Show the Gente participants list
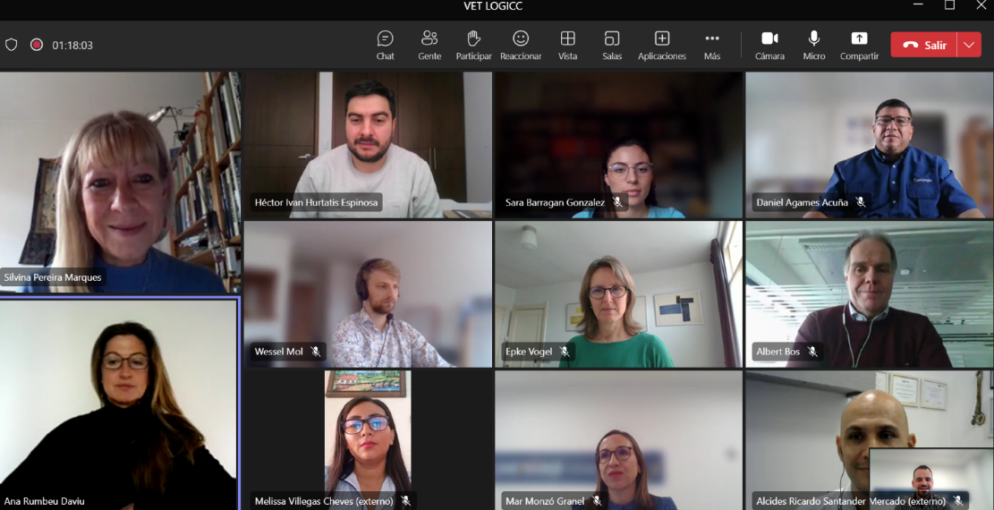 tap(429, 45)
